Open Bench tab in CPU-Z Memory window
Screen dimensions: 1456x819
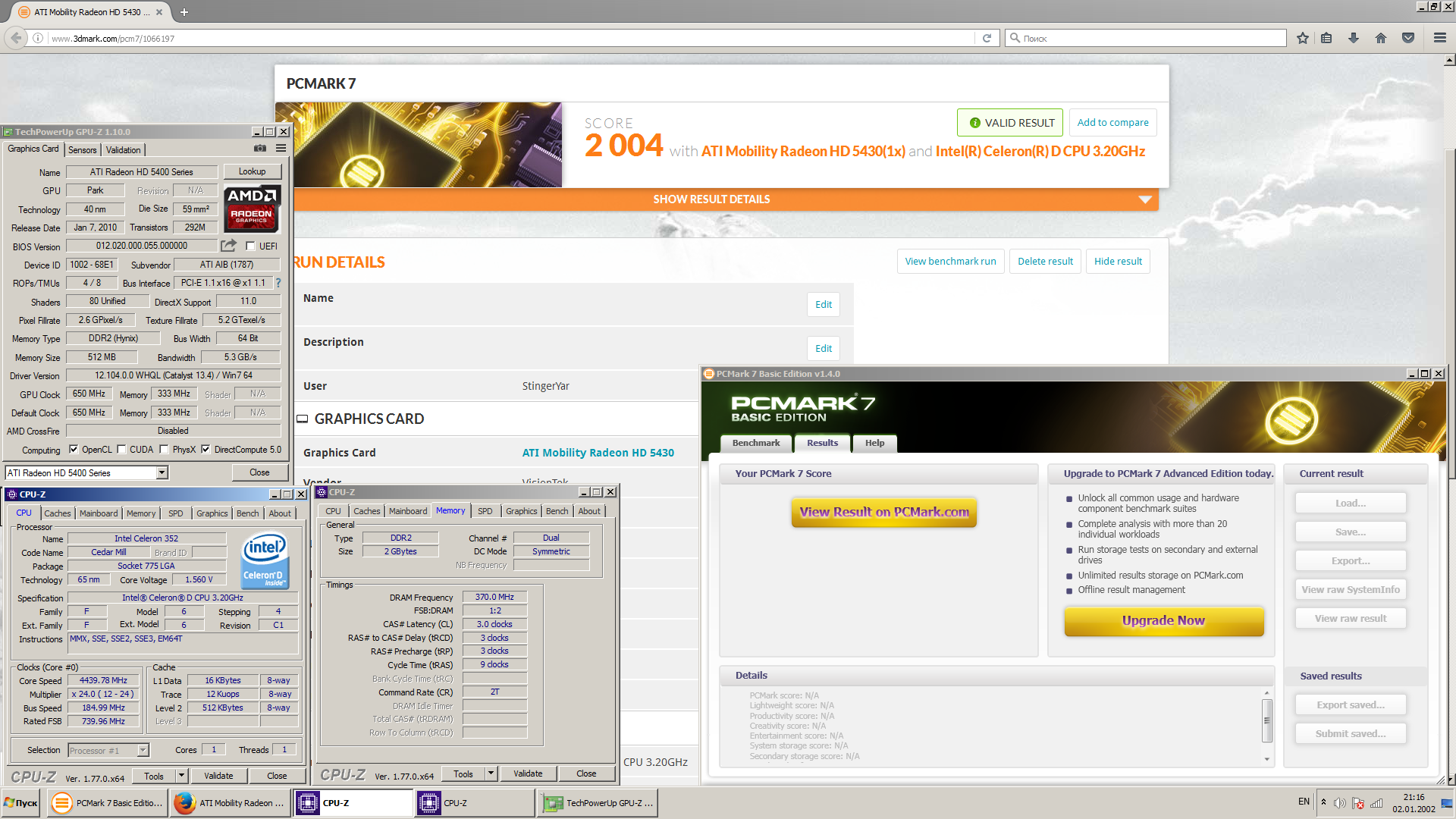click(x=557, y=511)
